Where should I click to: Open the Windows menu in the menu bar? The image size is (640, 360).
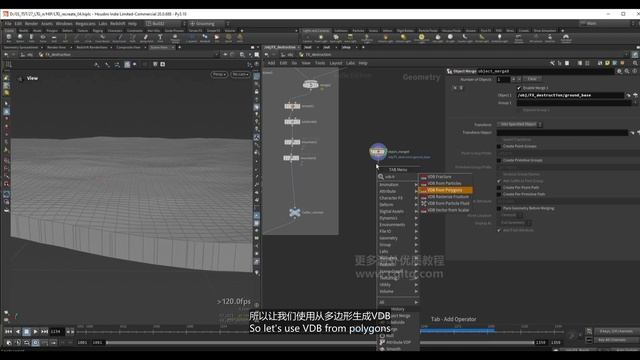point(64,24)
